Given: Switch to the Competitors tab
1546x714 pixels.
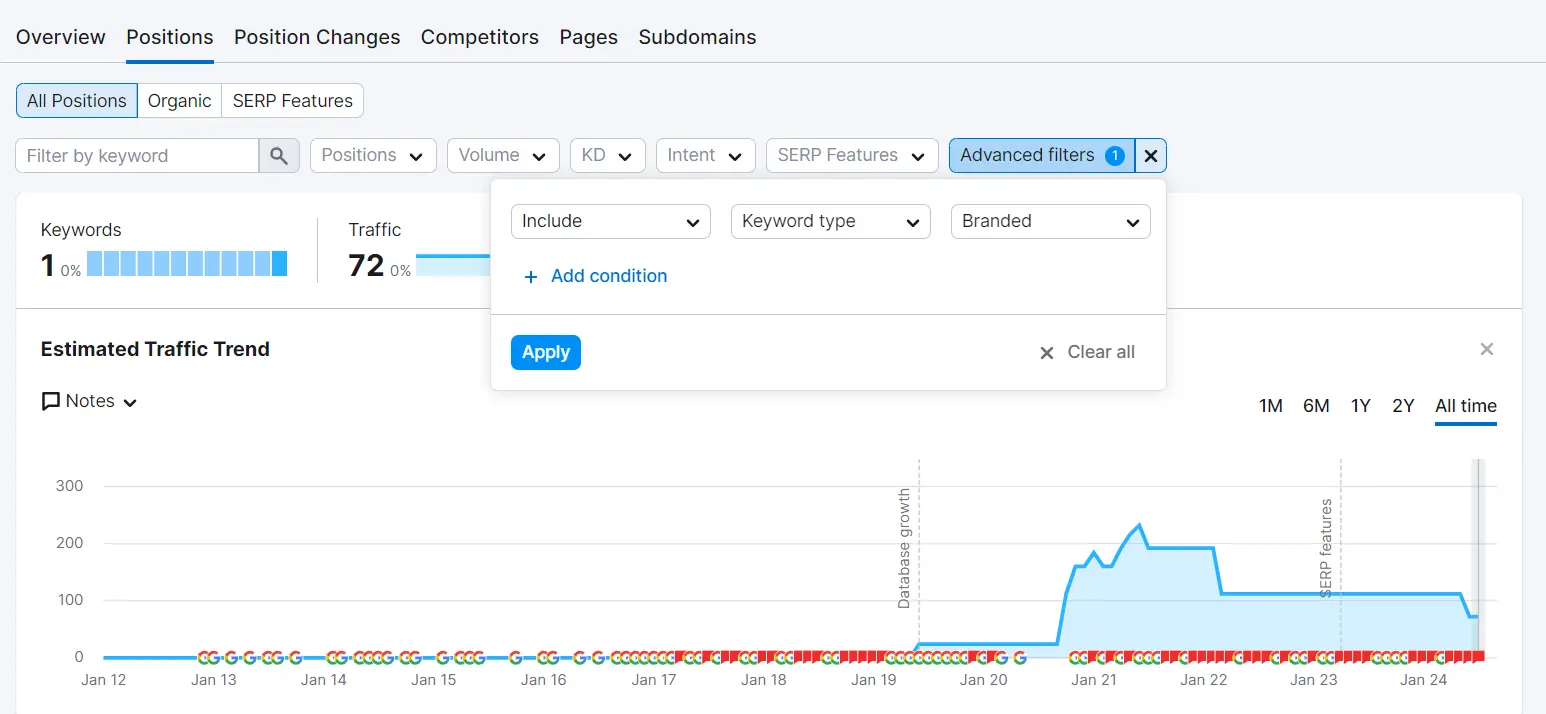Looking at the screenshot, I should 479,37.
